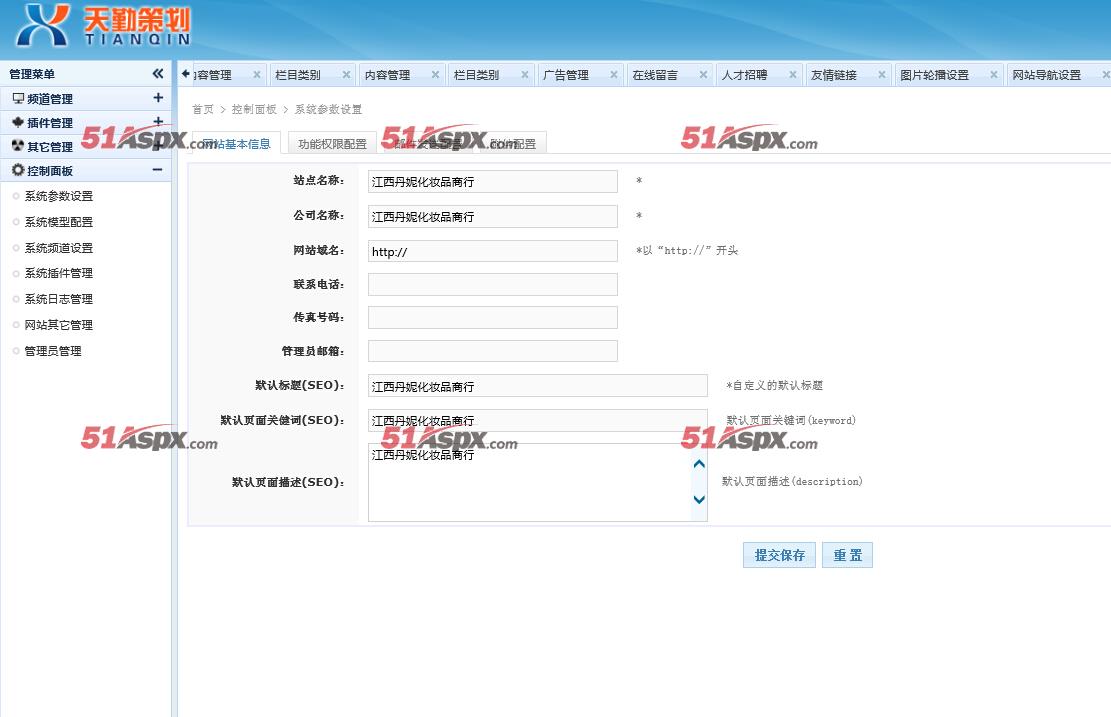Switch to the 网站导航设置 tab
Screen dimensions: 1111x717
[1046, 75]
